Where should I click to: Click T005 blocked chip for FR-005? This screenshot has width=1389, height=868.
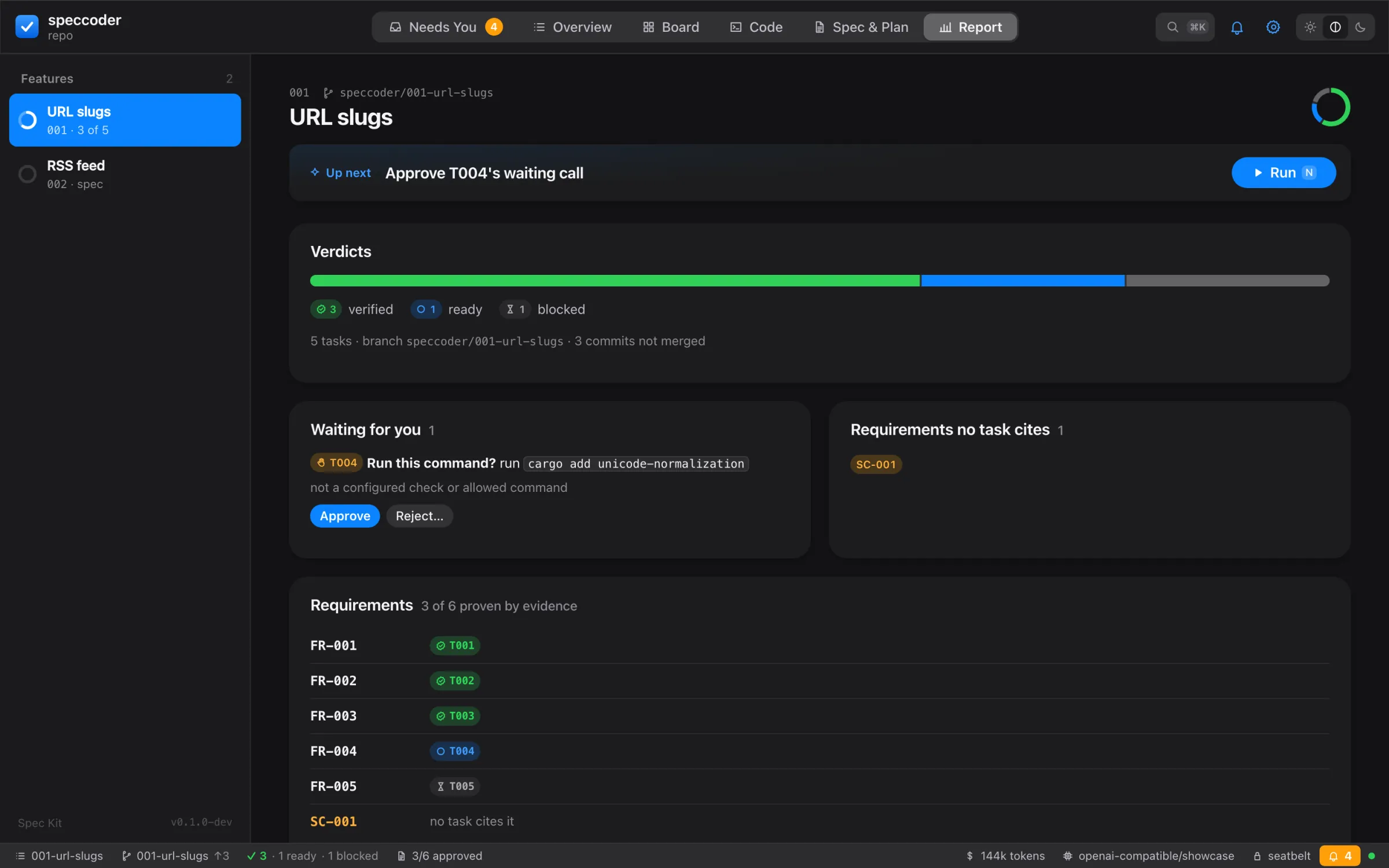click(455, 786)
